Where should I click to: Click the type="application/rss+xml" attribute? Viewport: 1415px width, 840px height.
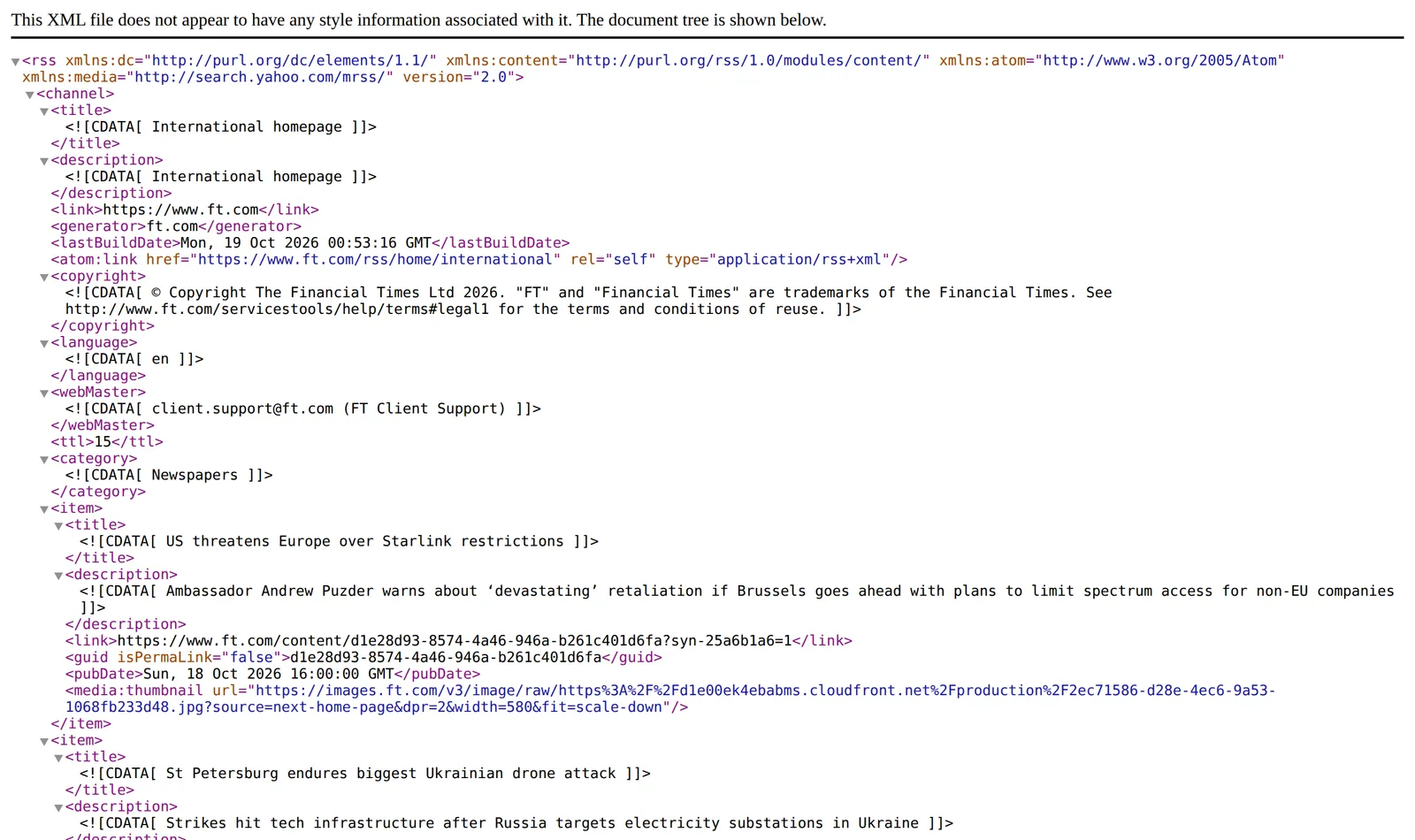pyautogui.click(x=778, y=259)
